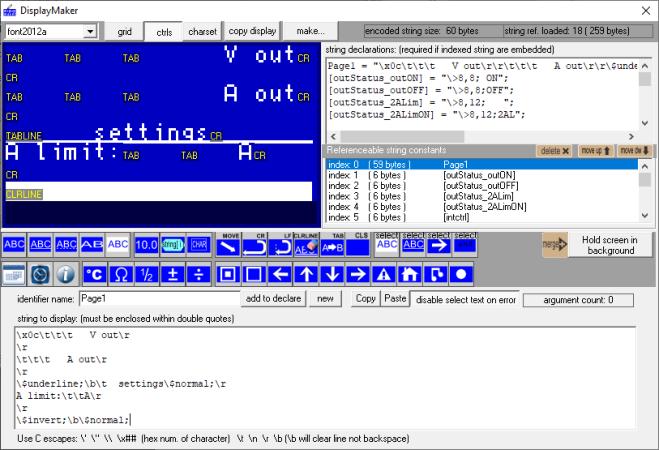Insert the MOVE cursor control
659x450 pixels.
pos(228,245)
